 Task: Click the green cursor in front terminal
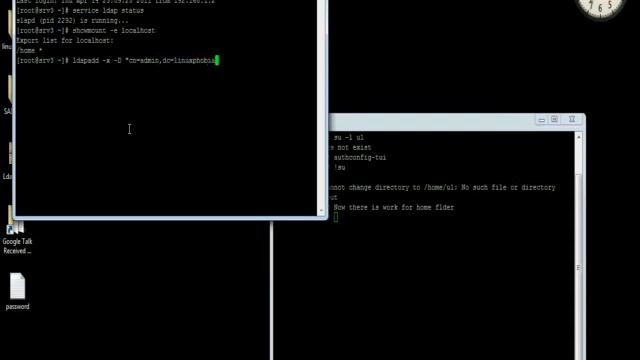[x=217, y=60]
